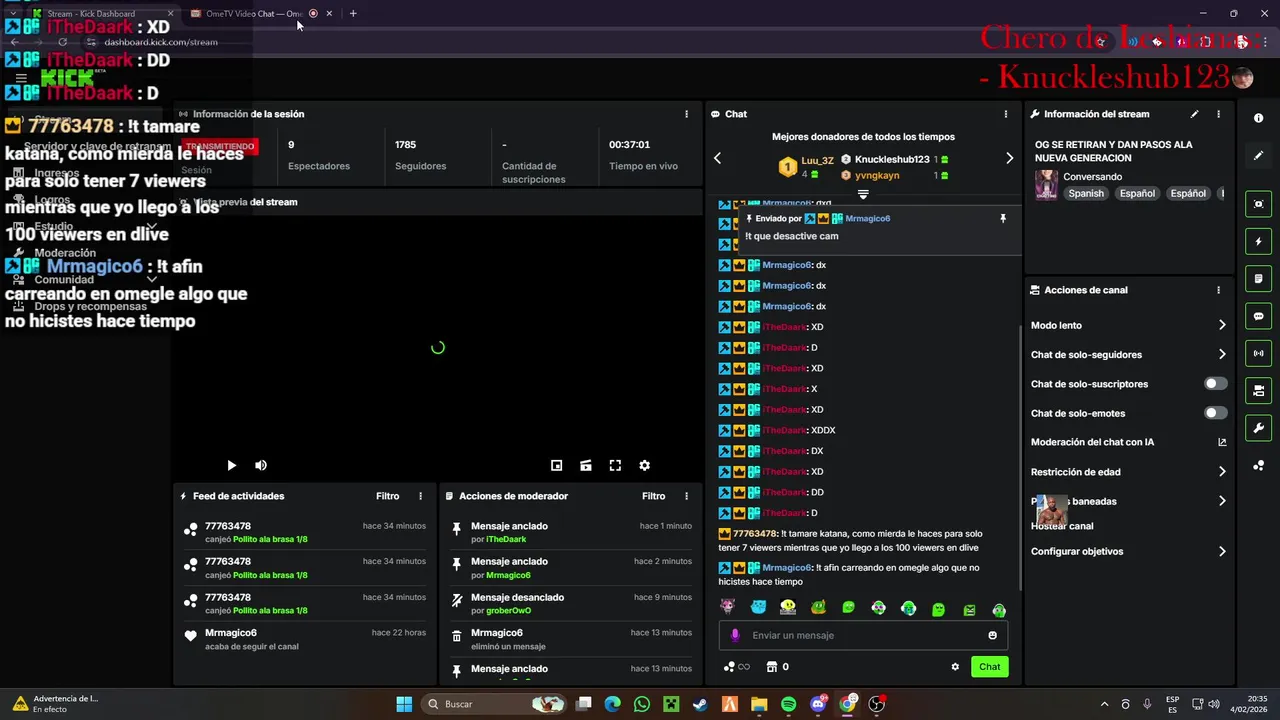
Task: Expand Configurar objetivos options
Action: click(x=1222, y=551)
